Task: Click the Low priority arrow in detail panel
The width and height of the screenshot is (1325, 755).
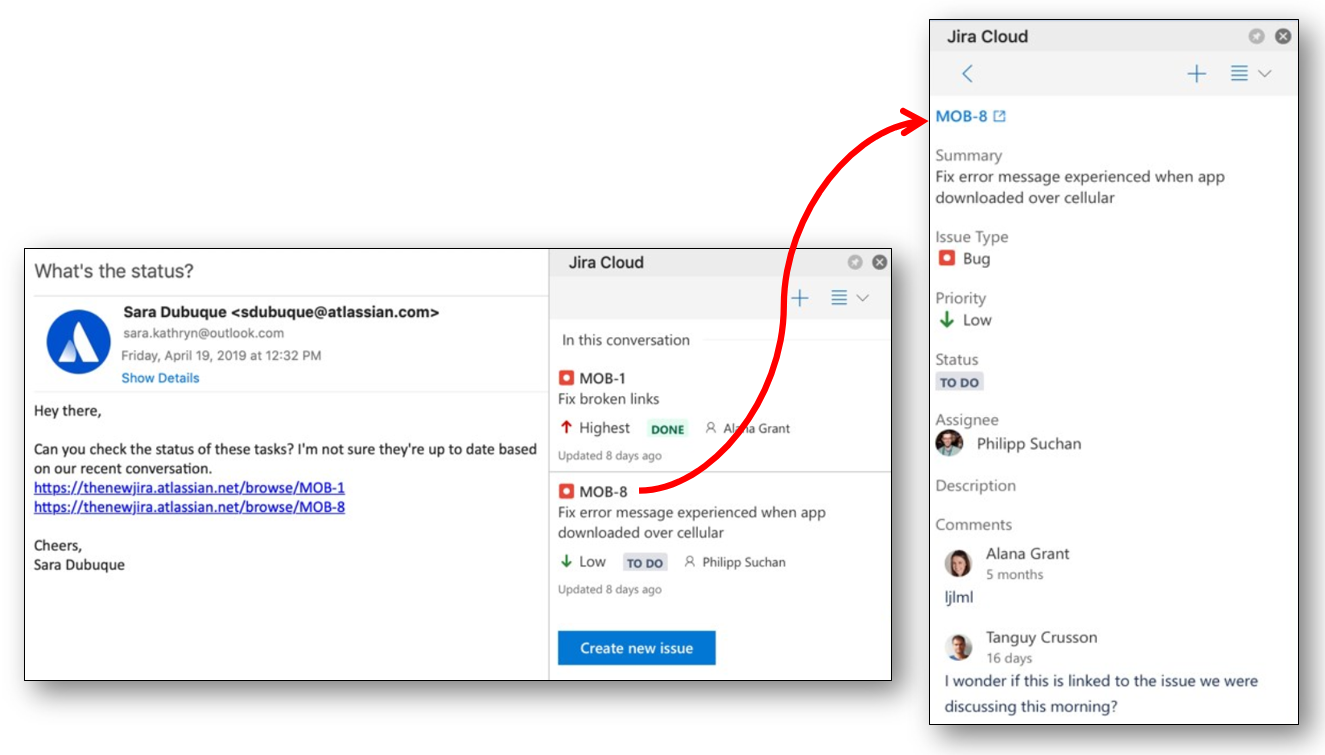Action: coord(947,320)
